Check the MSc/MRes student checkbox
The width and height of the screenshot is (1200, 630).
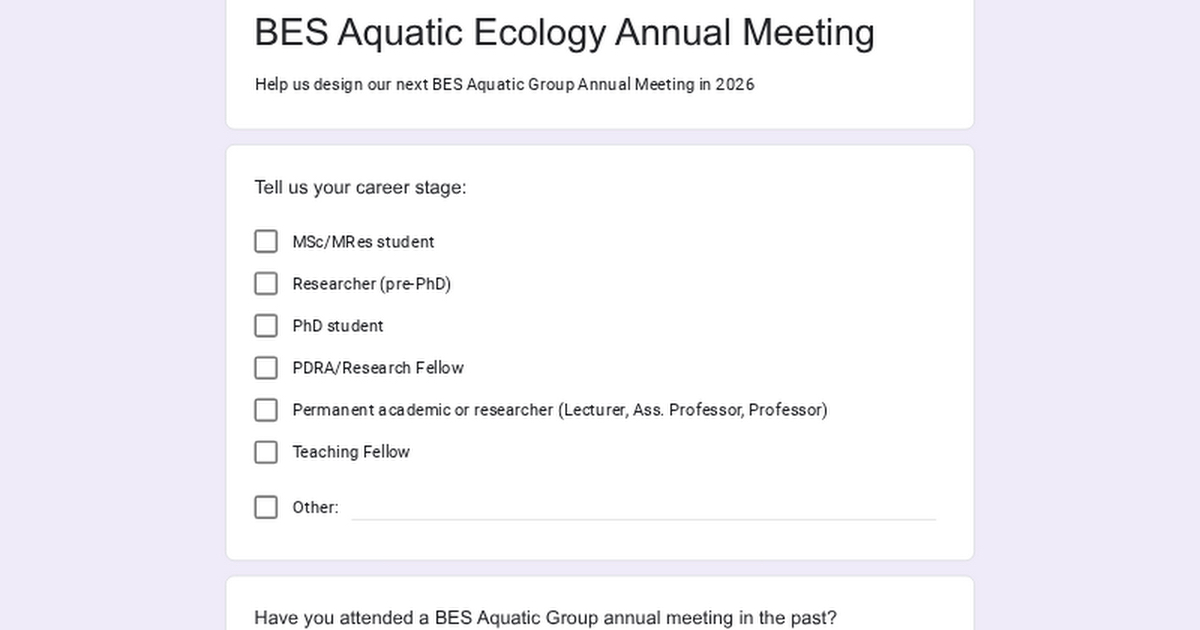266,242
